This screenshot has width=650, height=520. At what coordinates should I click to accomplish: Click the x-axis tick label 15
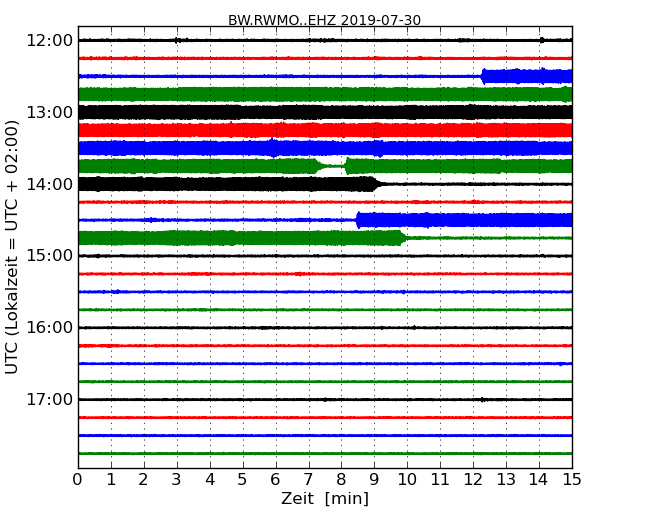pos(572,480)
